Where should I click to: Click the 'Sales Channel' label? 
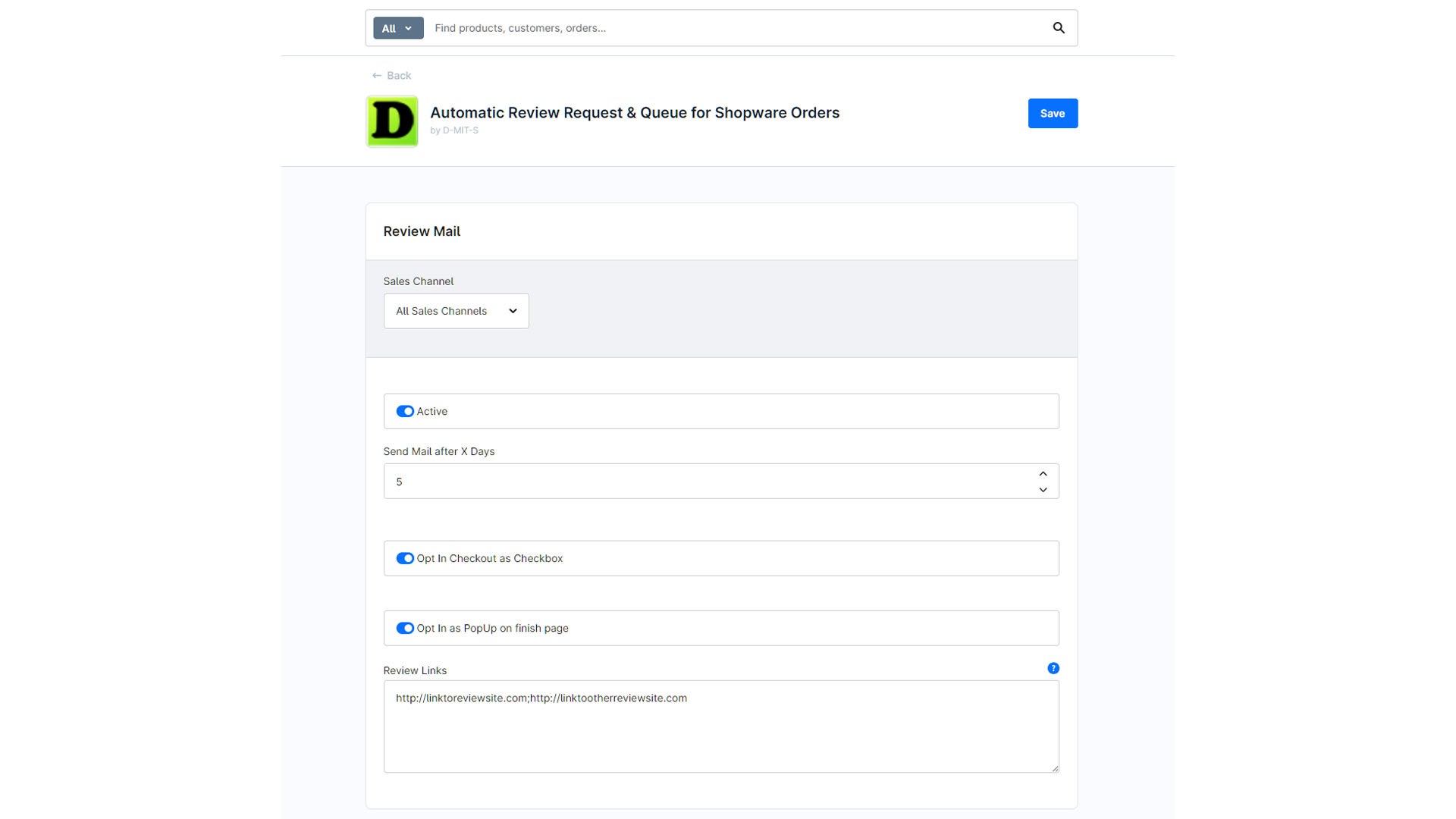click(418, 281)
